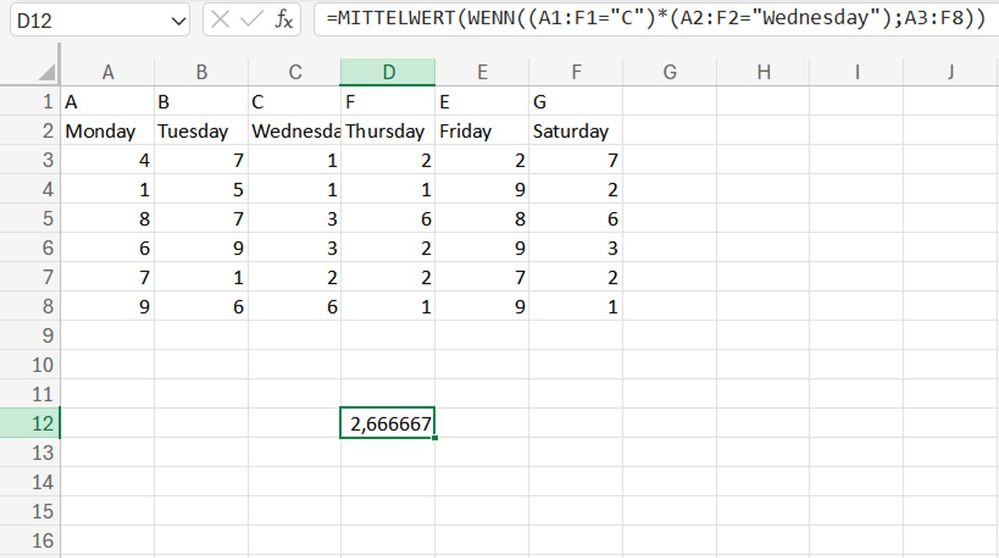
Task: Select column I header
Action: [857, 72]
